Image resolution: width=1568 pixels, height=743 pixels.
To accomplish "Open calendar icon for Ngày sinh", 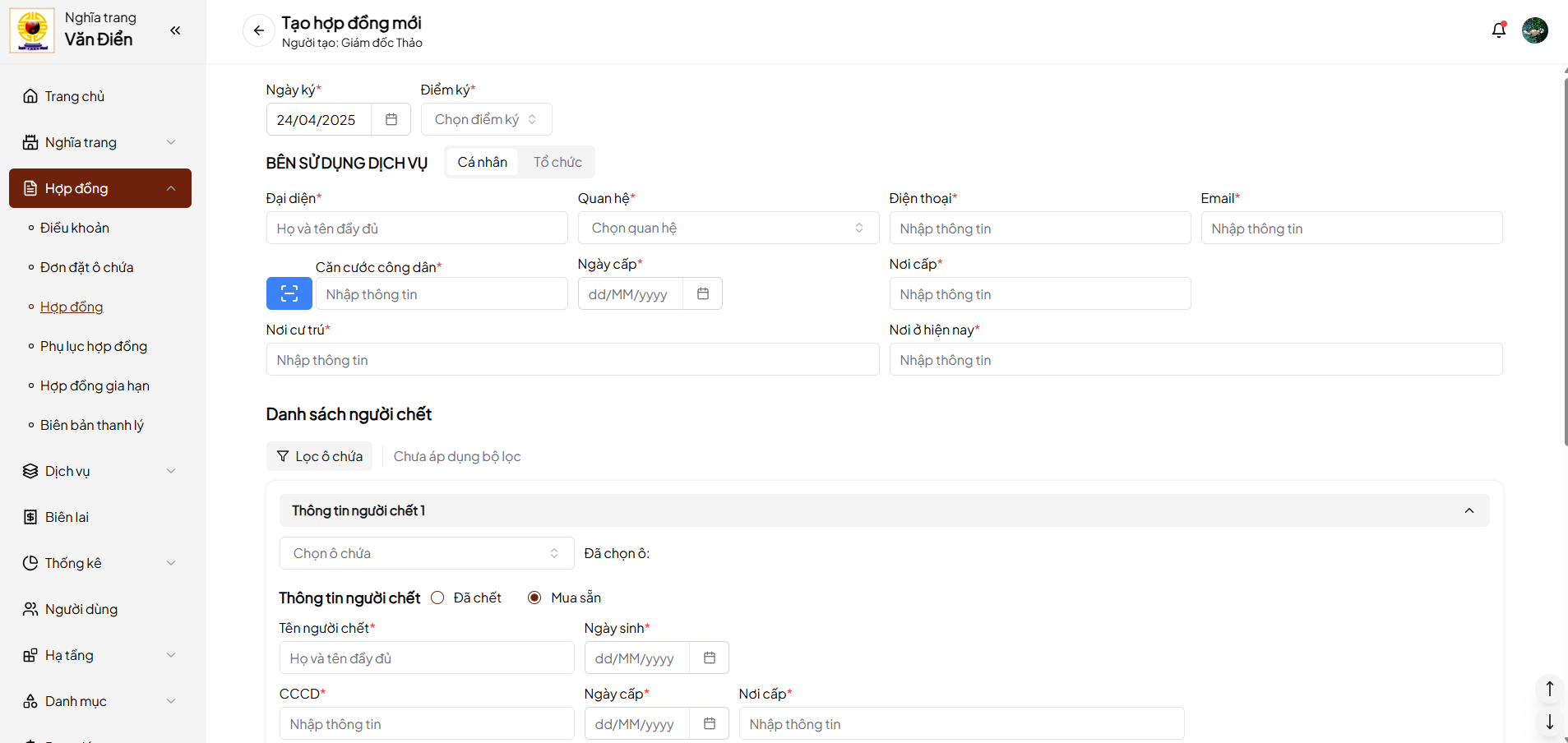I will (x=709, y=658).
